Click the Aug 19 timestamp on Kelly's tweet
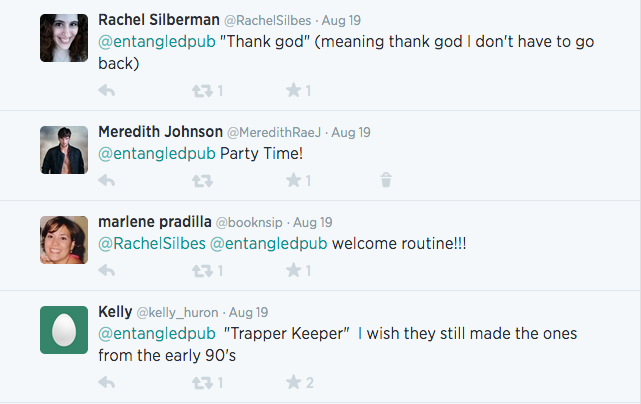 tap(247, 312)
